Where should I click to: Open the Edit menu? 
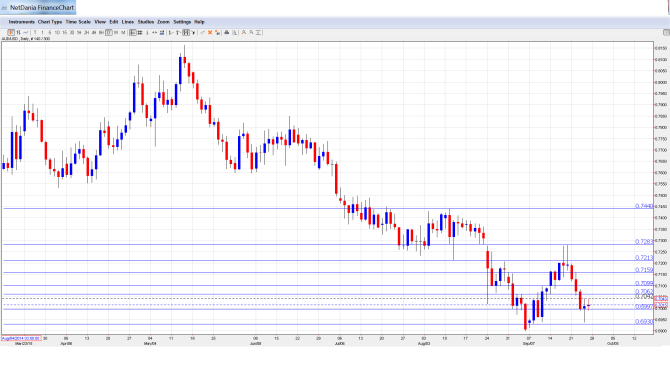(x=114, y=22)
